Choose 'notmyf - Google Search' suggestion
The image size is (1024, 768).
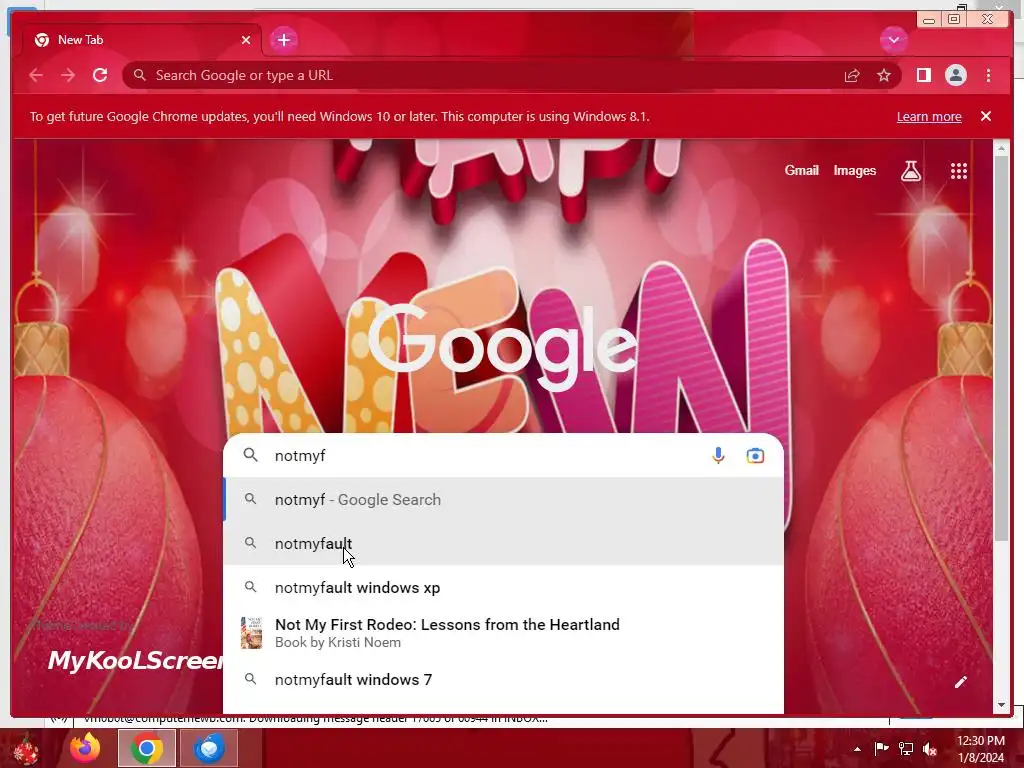pos(504,500)
